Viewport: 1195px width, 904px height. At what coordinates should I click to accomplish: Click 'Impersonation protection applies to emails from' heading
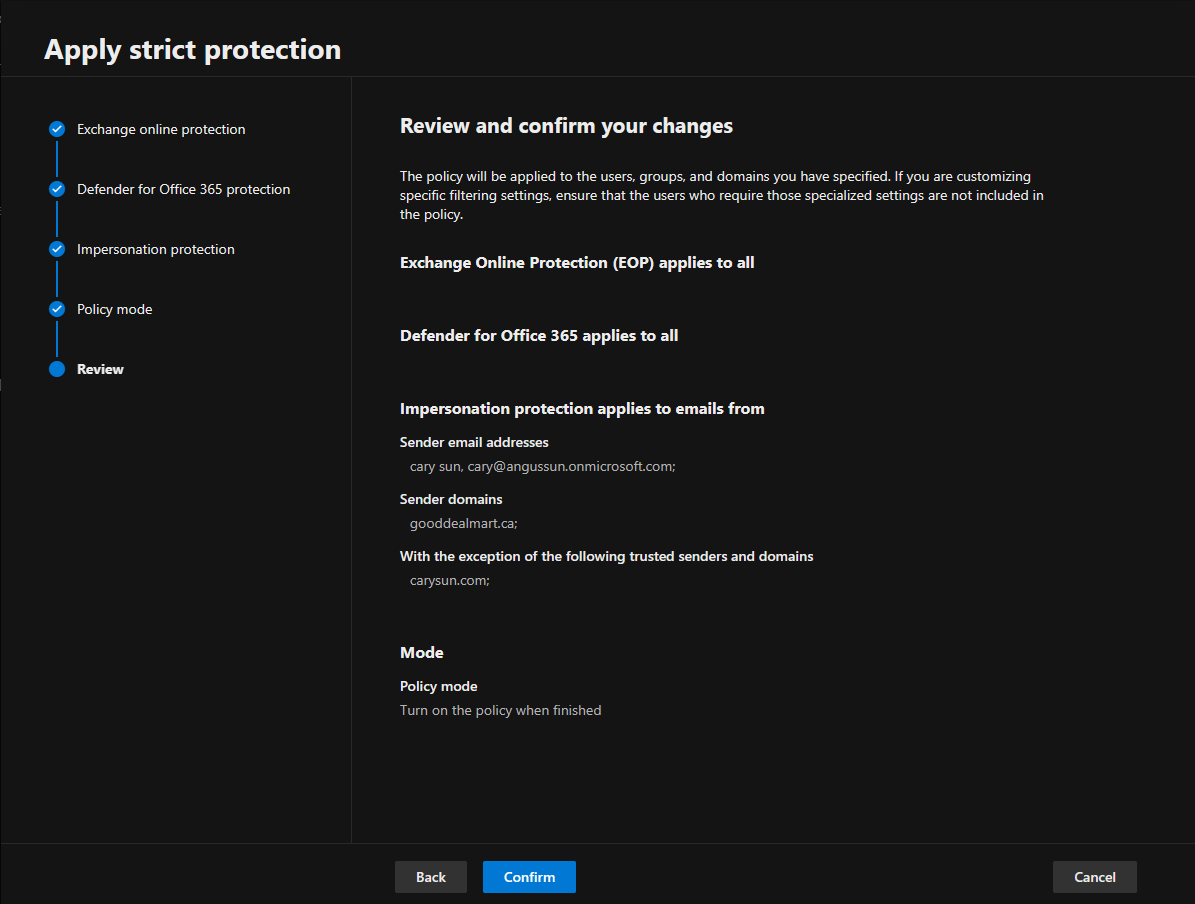tap(582, 409)
